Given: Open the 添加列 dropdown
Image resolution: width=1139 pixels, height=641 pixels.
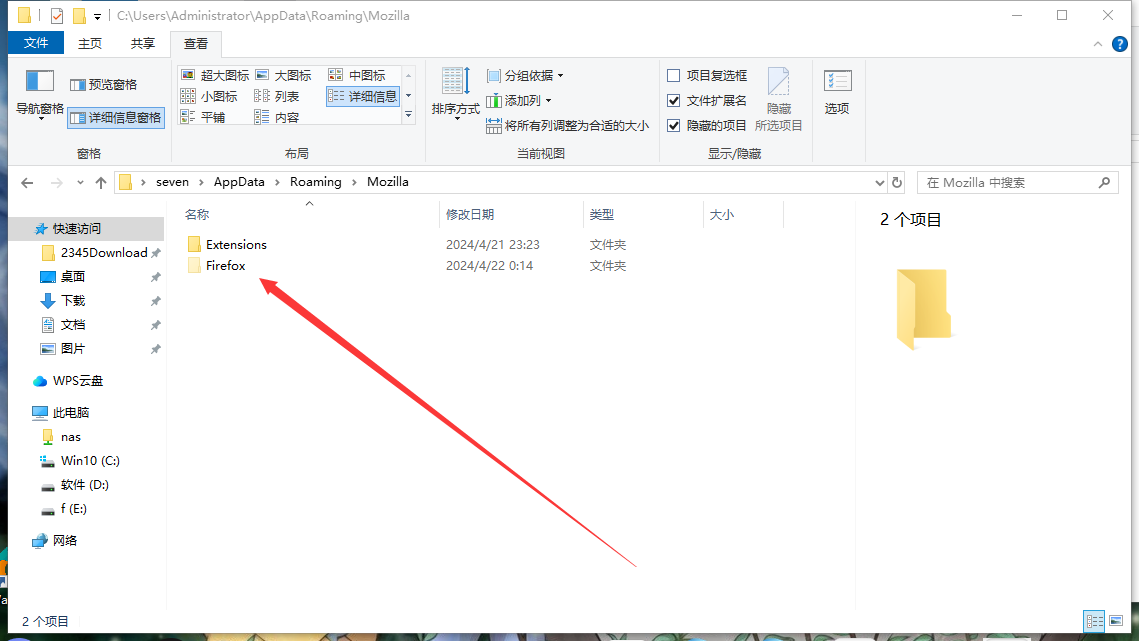Looking at the screenshot, I should (x=519, y=100).
